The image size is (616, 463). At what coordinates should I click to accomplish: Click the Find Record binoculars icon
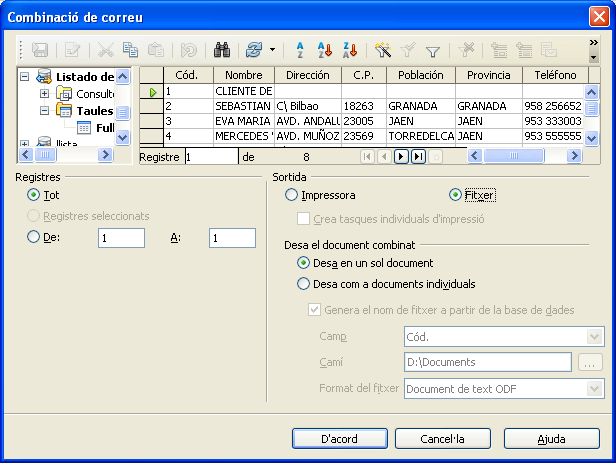pyautogui.click(x=223, y=49)
